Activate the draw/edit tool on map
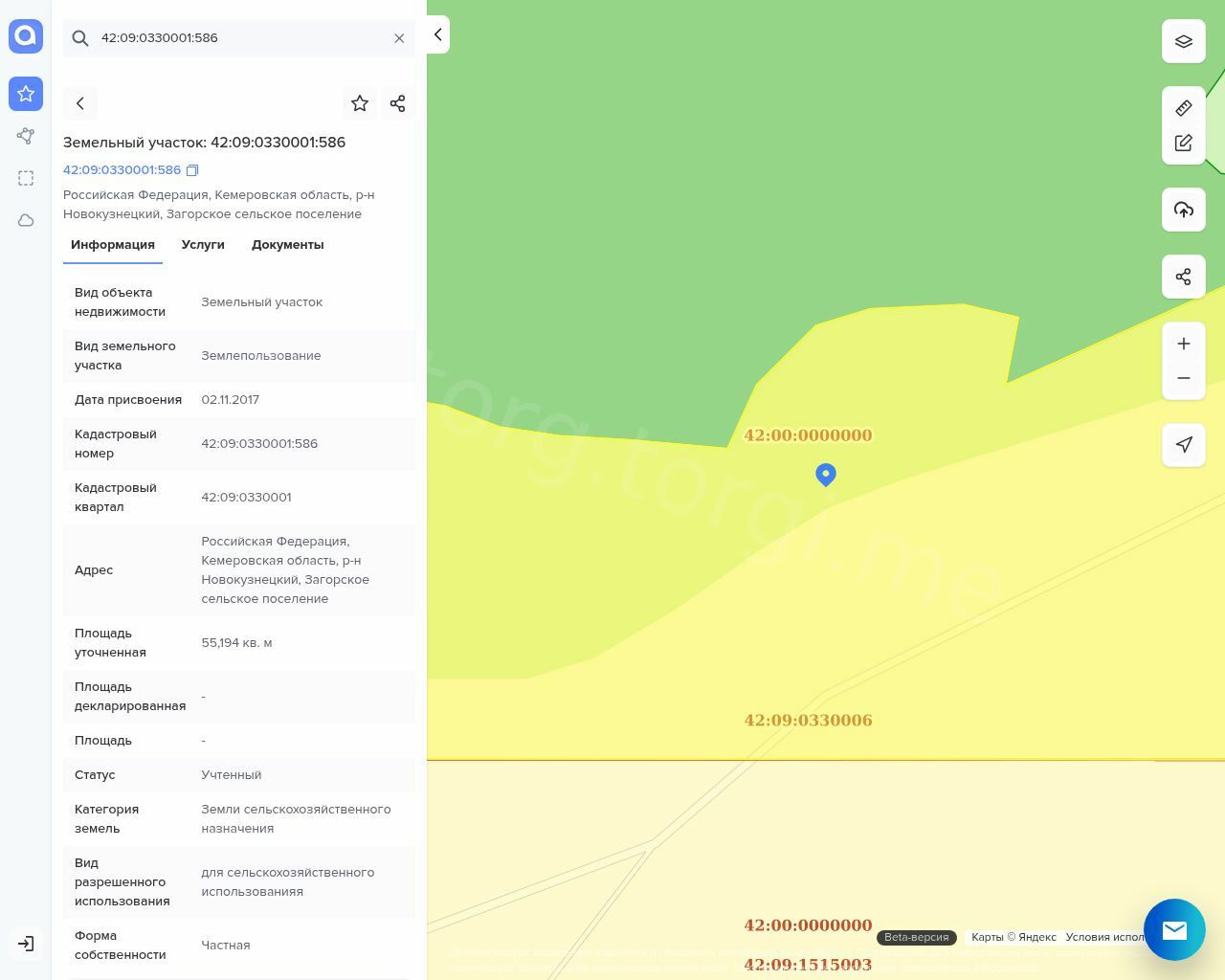1225x980 pixels. pyautogui.click(x=1183, y=143)
